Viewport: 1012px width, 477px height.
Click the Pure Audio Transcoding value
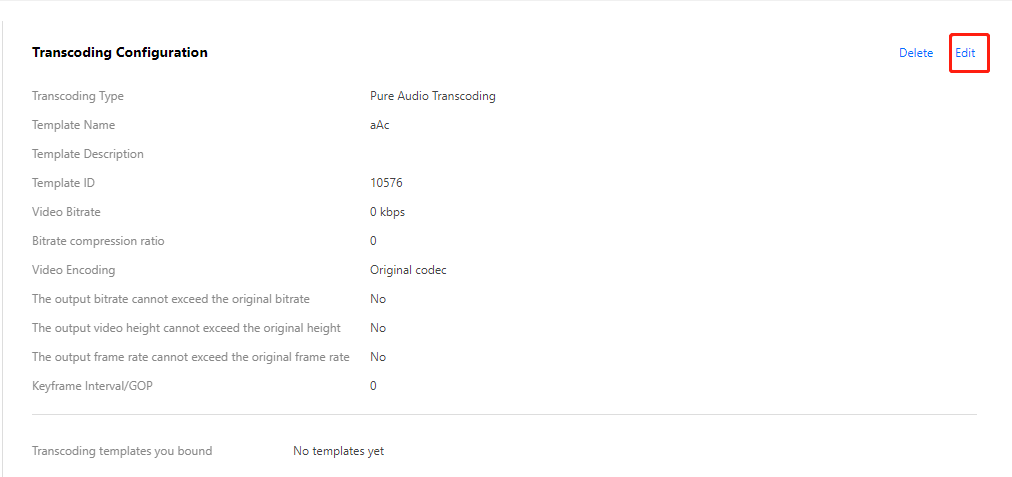click(x=432, y=96)
